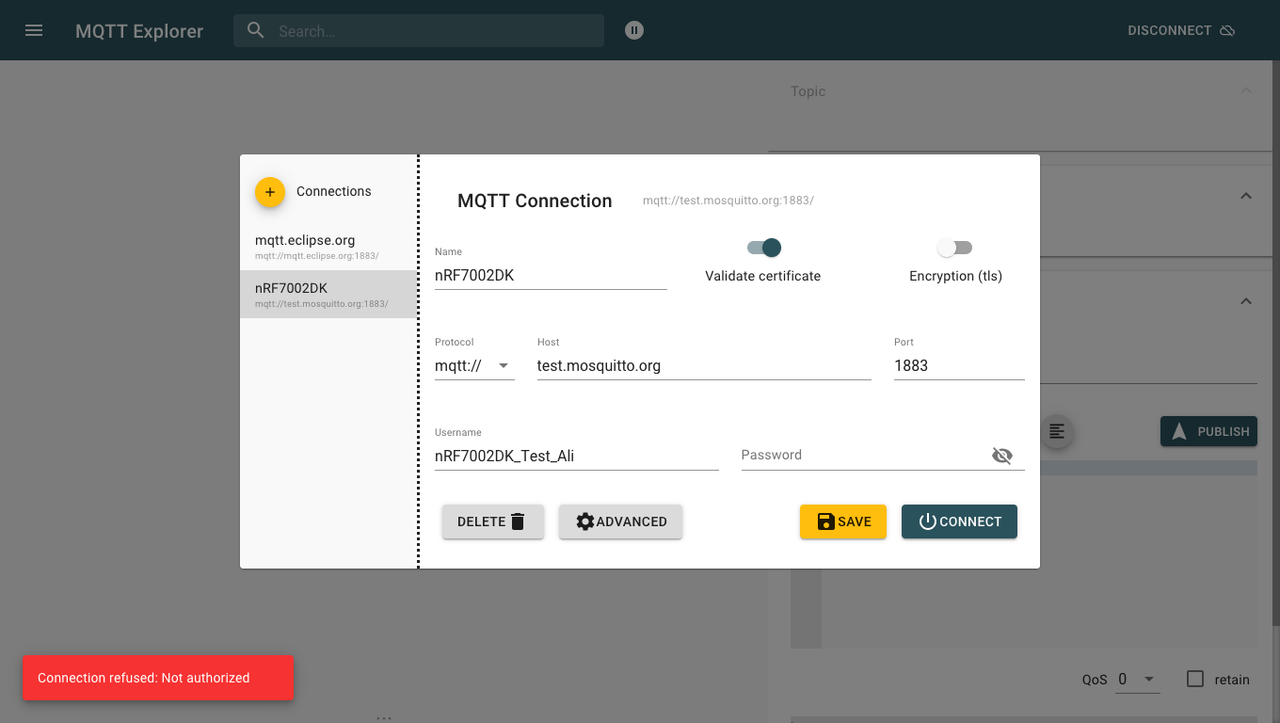1280x723 pixels.
Task: Click the align text format icon
Action: (x=1056, y=431)
